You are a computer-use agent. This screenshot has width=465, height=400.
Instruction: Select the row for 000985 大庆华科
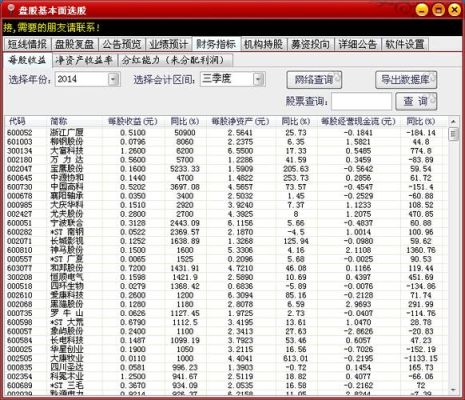point(226,205)
